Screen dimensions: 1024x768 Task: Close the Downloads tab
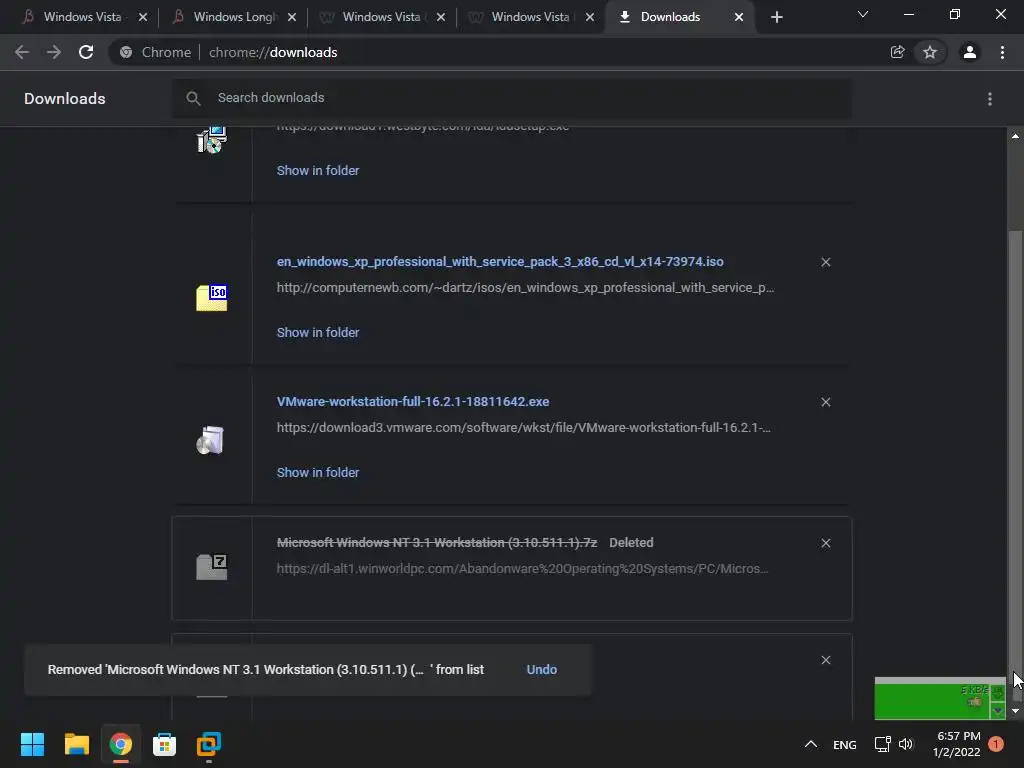click(739, 17)
